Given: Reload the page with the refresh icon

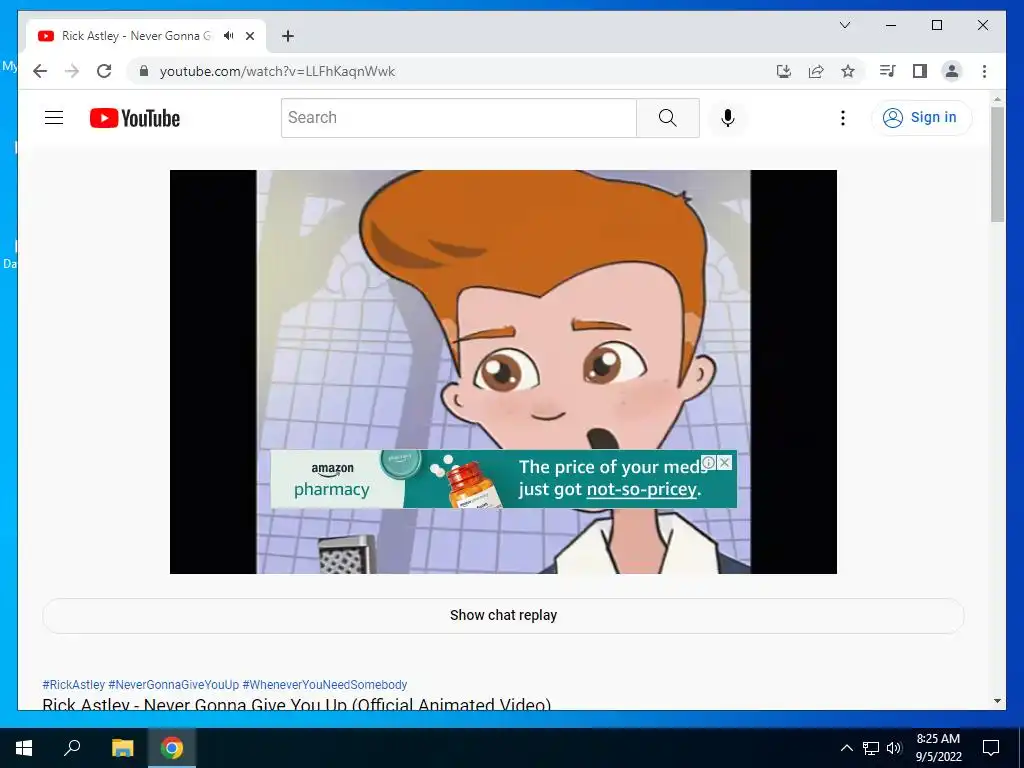Looking at the screenshot, I should point(104,71).
